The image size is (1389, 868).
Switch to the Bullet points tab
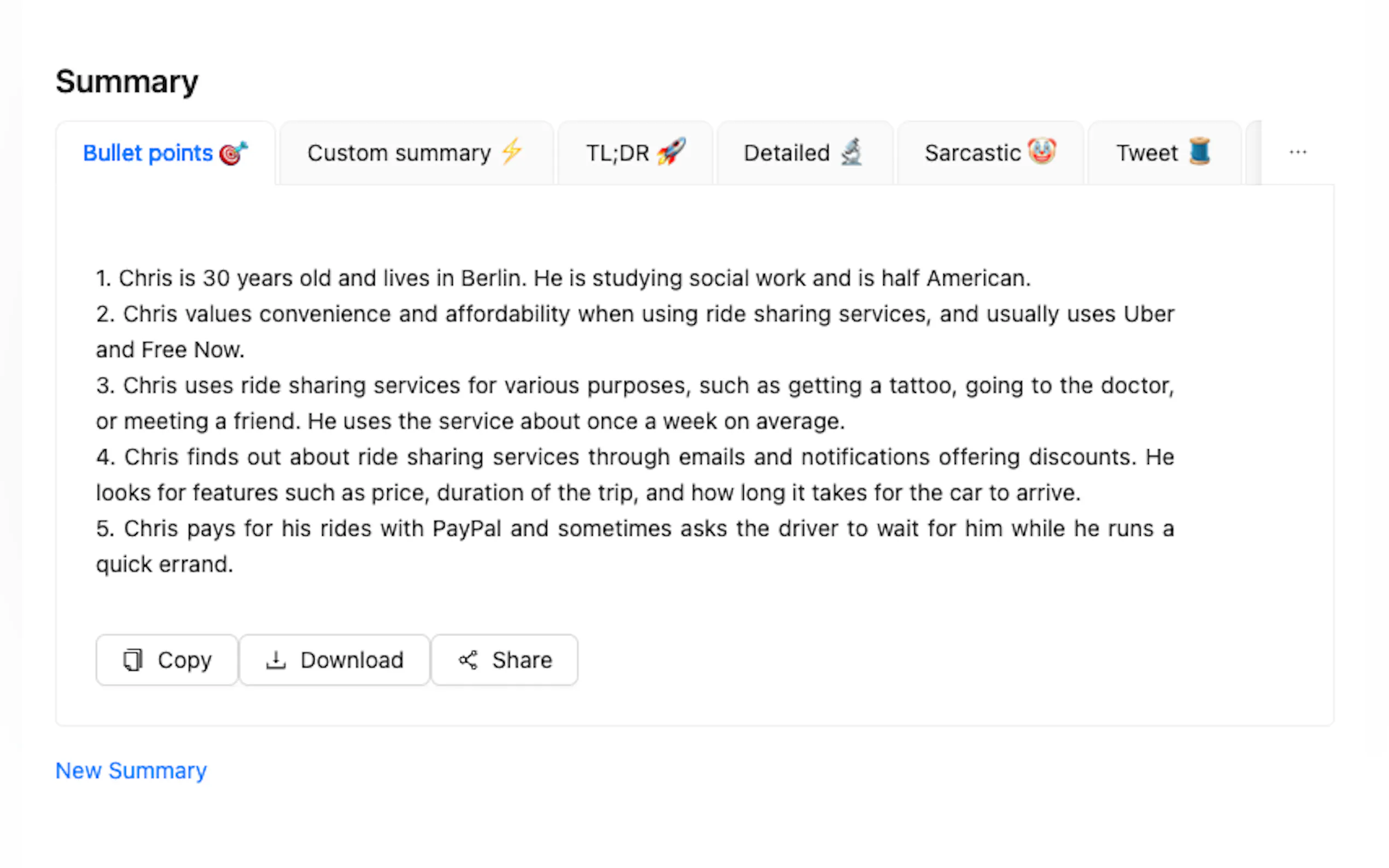point(165,153)
